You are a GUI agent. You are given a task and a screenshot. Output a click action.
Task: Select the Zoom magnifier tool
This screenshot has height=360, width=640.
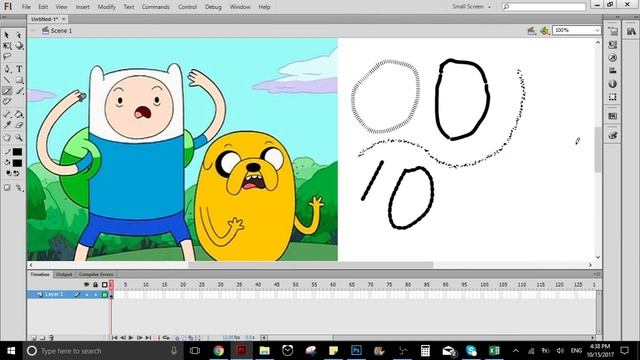[19, 138]
